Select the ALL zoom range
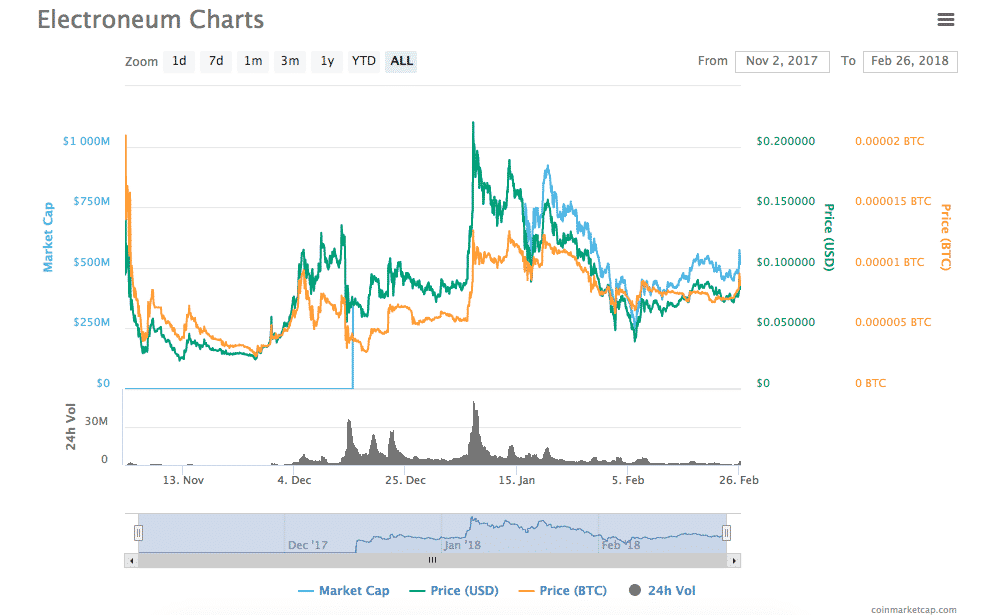Screen dimensions: 999x615 coord(401,61)
